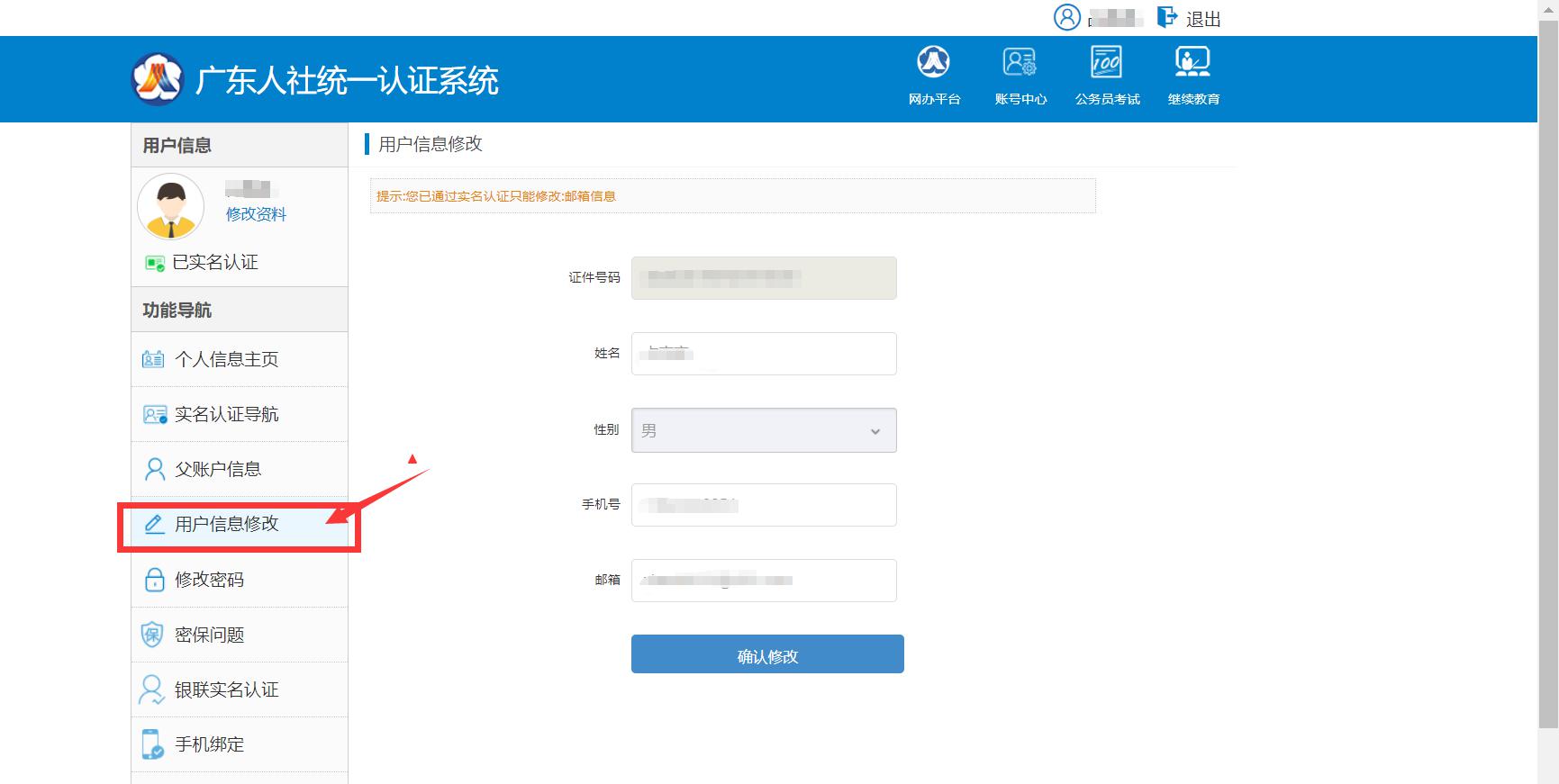
Task: Click the 继续教育 icon
Action: [x=1193, y=63]
